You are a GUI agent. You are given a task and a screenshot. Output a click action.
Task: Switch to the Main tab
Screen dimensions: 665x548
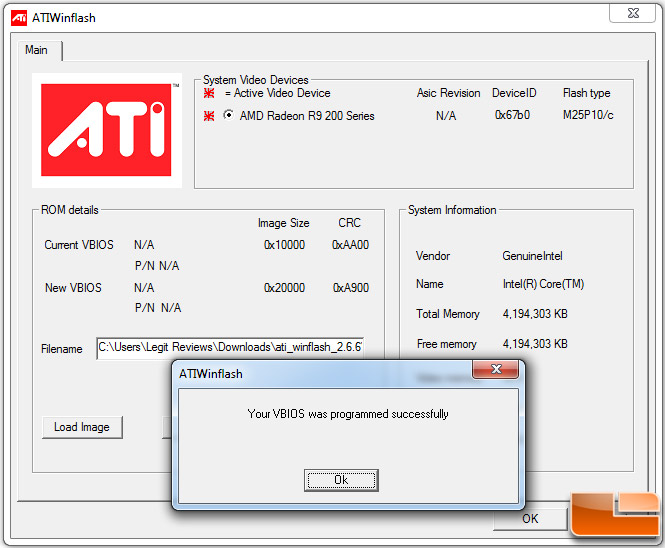pos(36,50)
